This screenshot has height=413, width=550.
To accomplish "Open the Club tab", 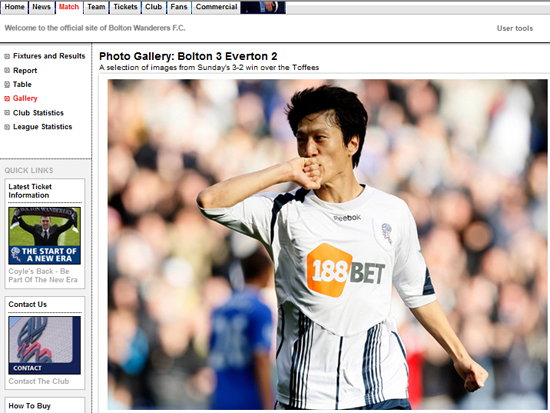I will pyautogui.click(x=154, y=7).
